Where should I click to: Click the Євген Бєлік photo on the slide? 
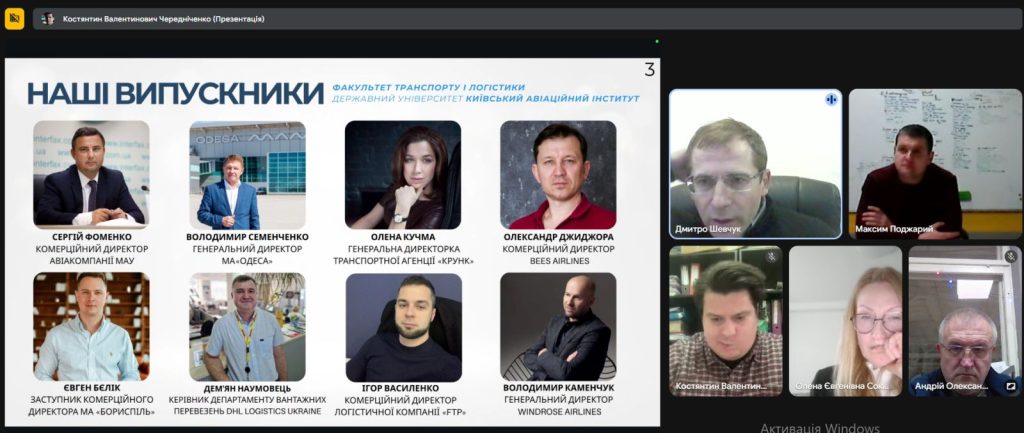[91, 327]
